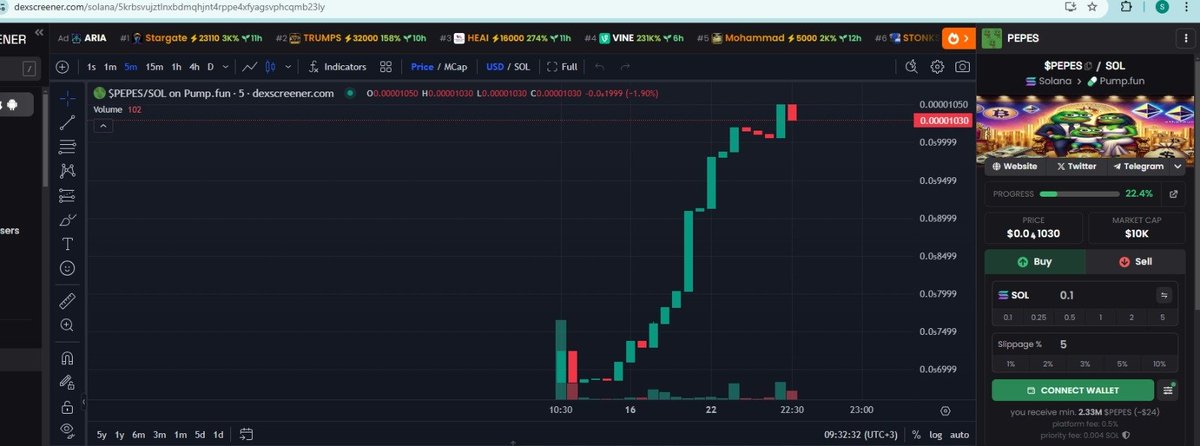Pick the brush drawing tool
Viewport: 1200px width, 446px height.
pyautogui.click(x=67, y=219)
